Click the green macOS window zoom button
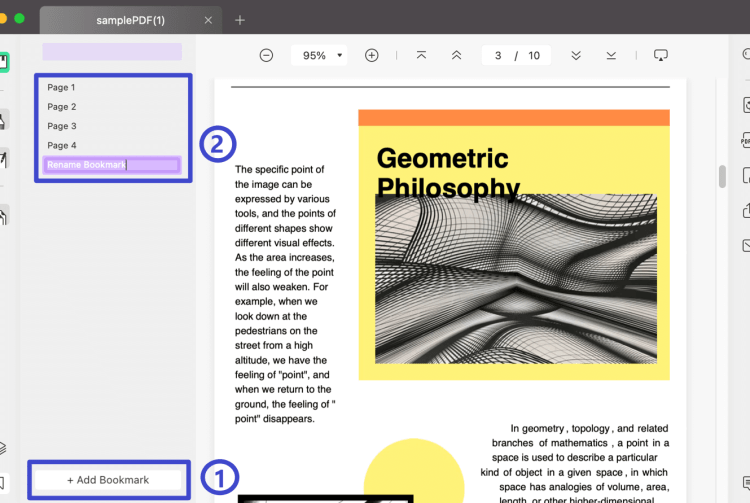 (x=19, y=19)
